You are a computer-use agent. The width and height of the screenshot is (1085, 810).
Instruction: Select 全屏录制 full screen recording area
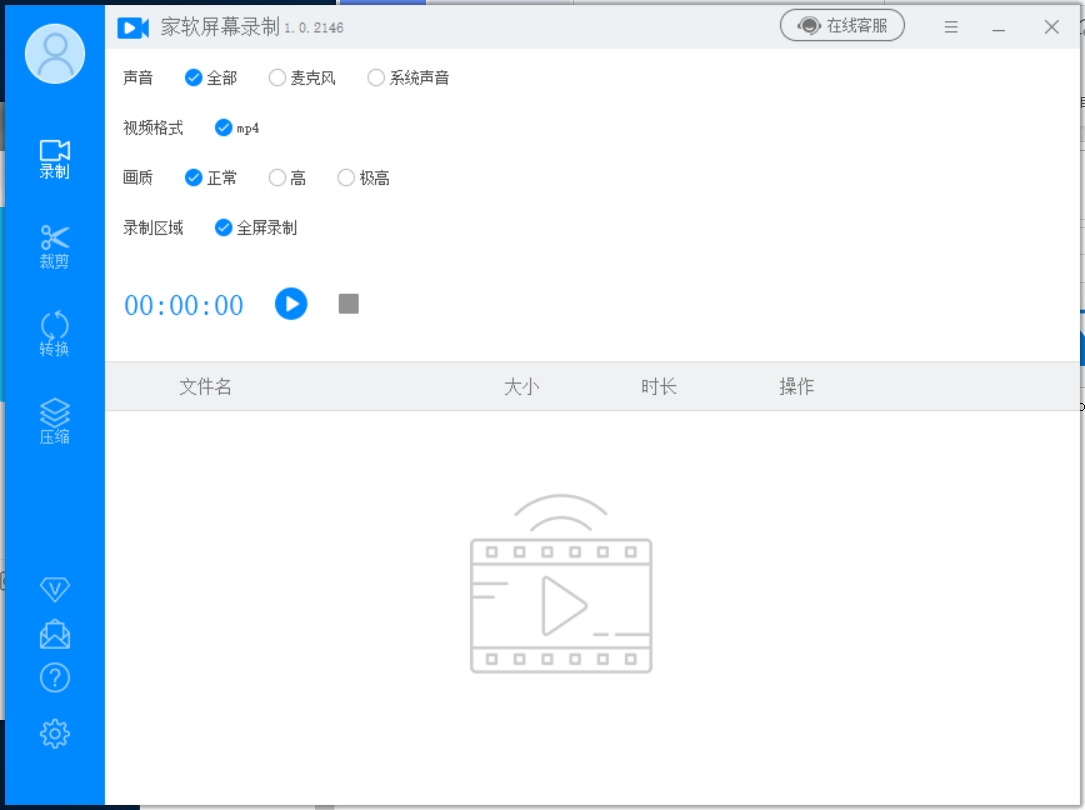click(x=224, y=228)
